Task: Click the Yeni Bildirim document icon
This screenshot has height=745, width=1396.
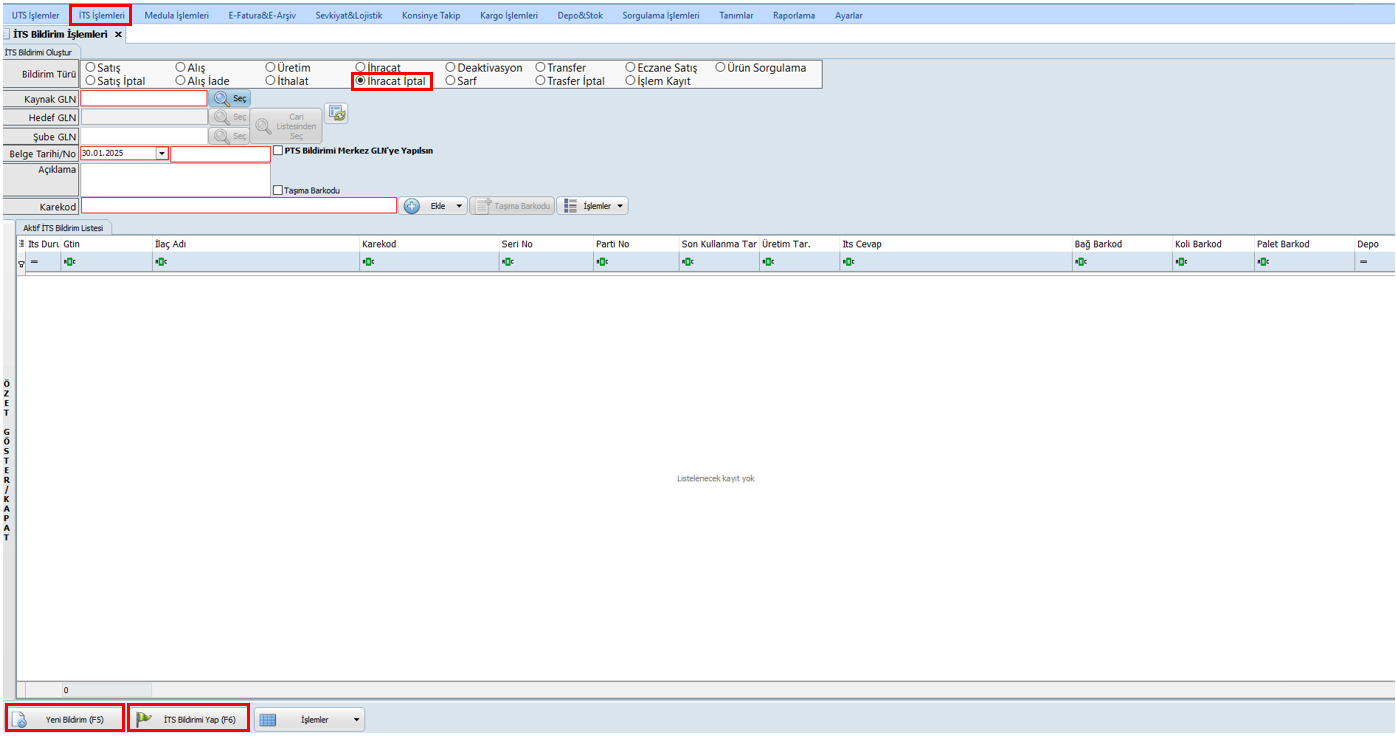Action: point(19,719)
